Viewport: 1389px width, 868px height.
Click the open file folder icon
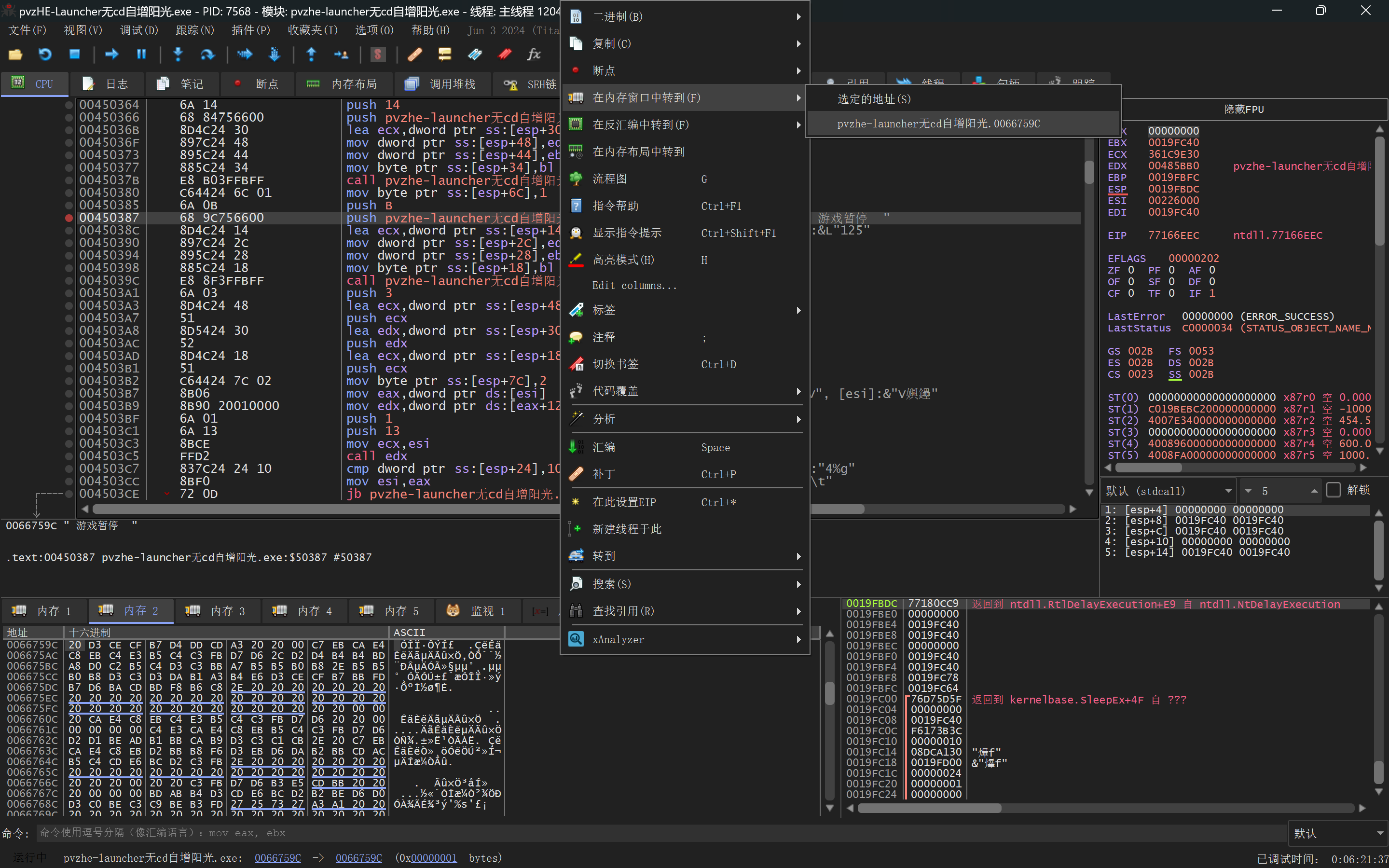coord(15,55)
